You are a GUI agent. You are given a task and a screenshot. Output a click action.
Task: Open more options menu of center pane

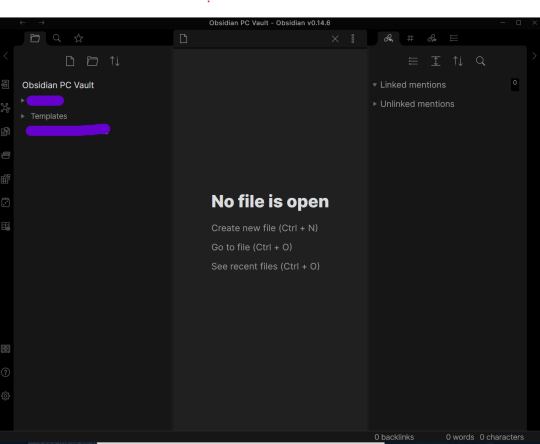(x=353, y=39)
